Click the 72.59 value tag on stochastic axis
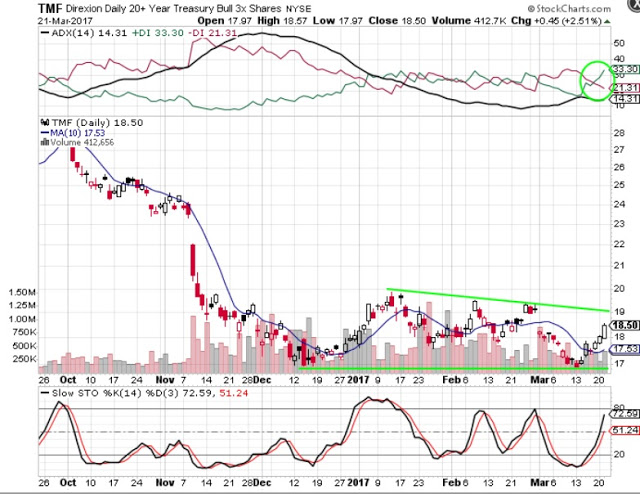 pyautogui.click(x=625, y=414)
